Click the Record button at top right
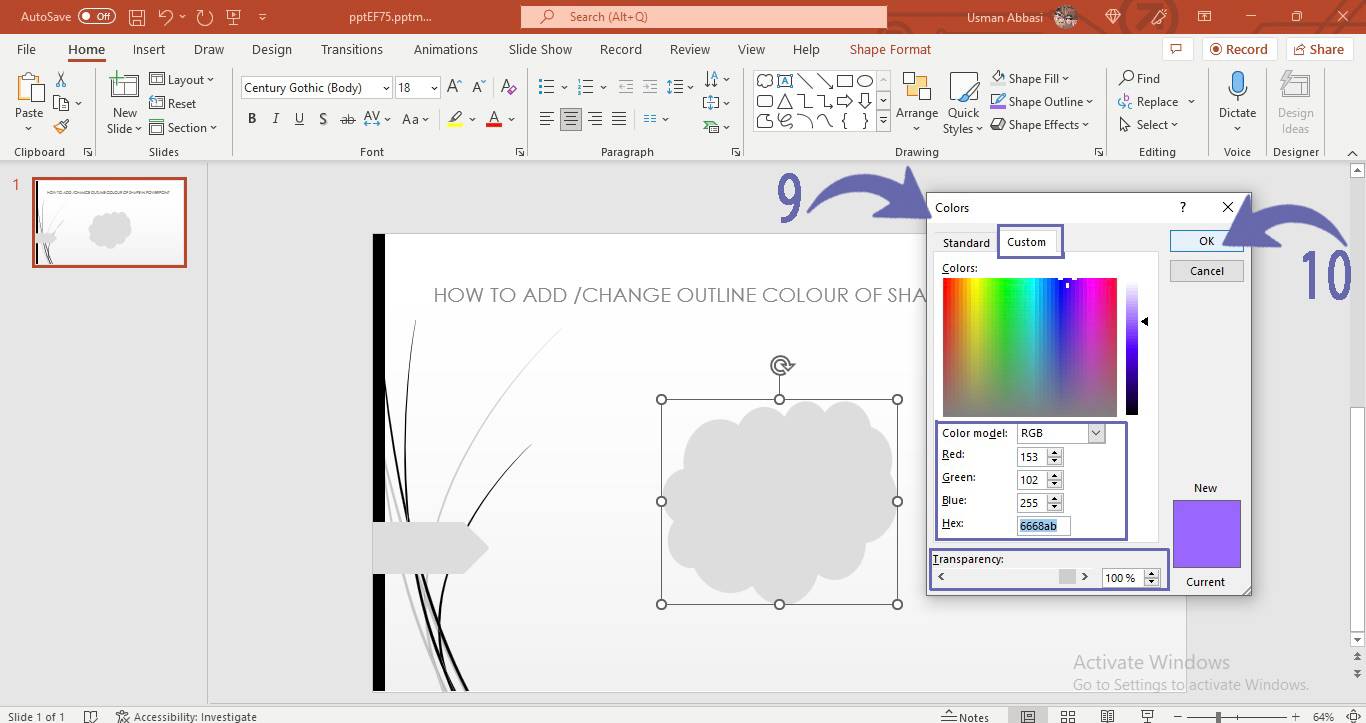This screenshot has width=1366, height=723. coord(1238,49)
